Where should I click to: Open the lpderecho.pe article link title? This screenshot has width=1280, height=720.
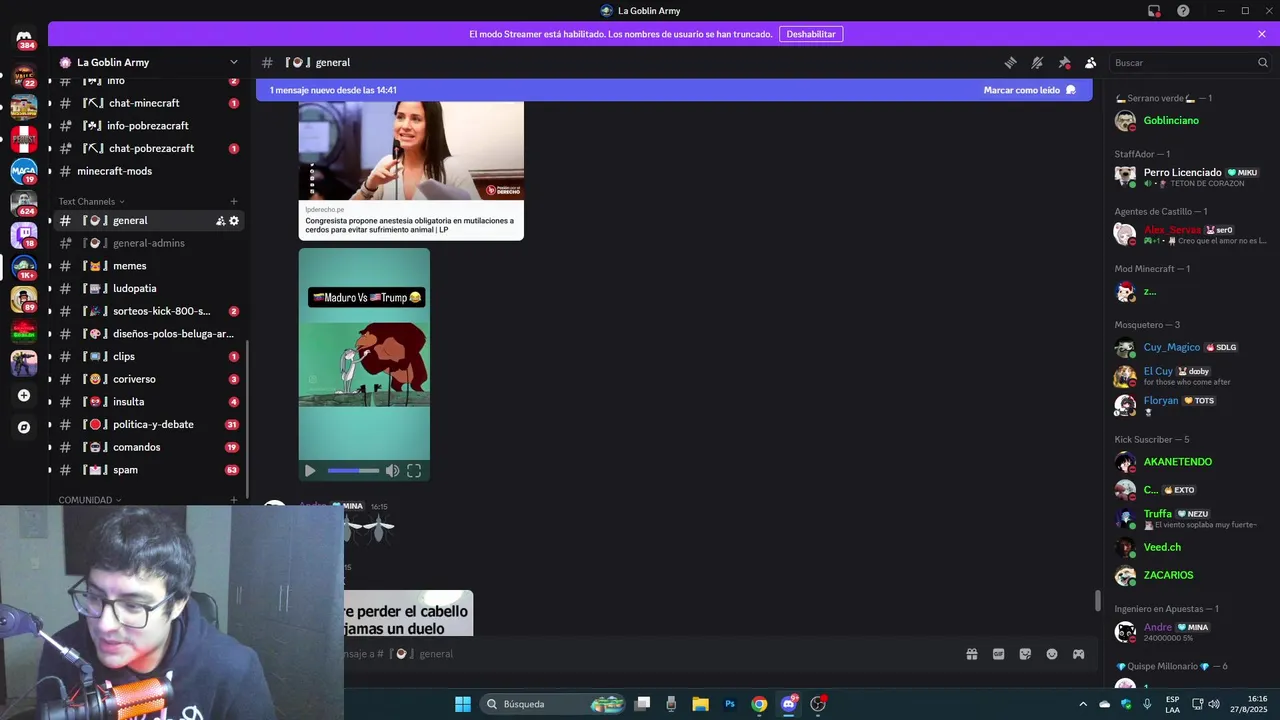(409, 225)
